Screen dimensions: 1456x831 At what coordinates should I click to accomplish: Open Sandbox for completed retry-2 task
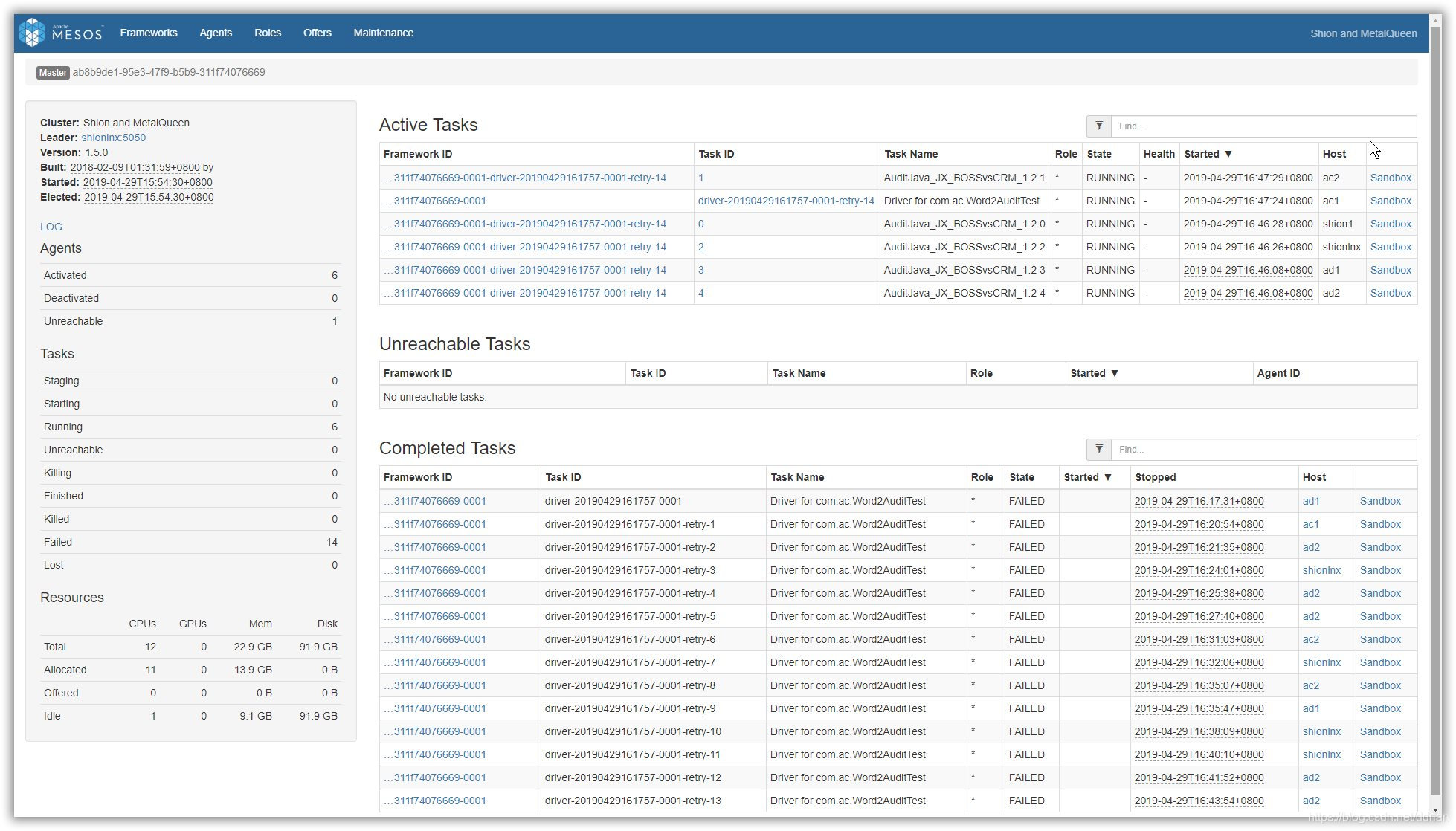pos(1380,547)
